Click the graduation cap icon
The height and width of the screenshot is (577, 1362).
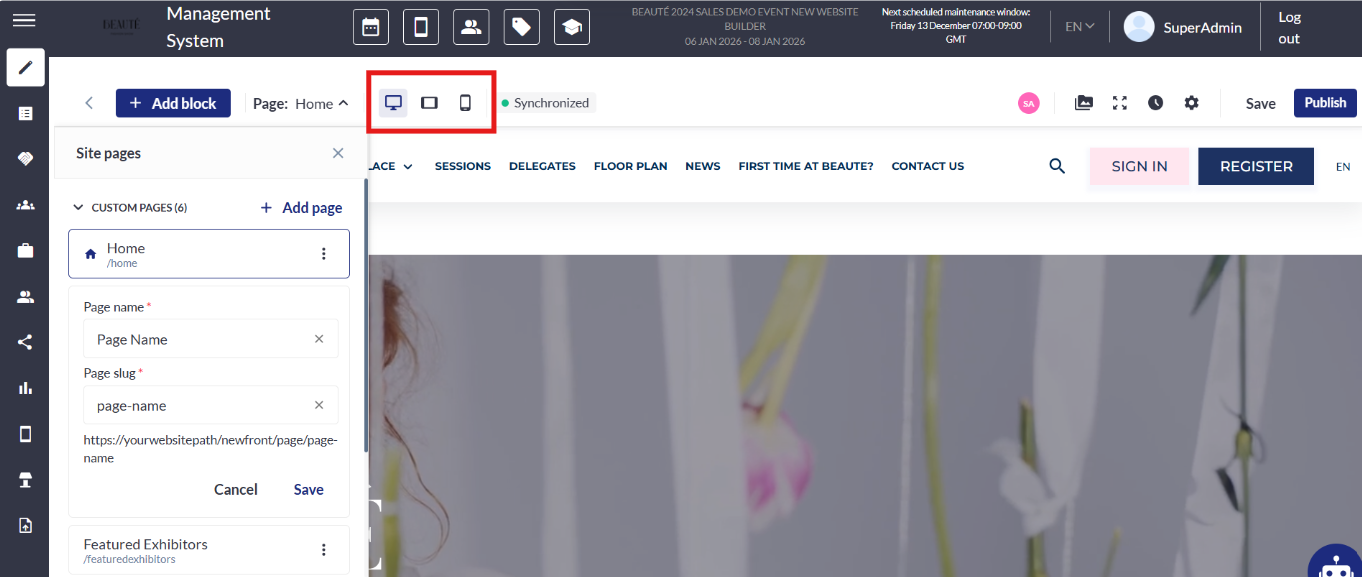pos(571,27)
